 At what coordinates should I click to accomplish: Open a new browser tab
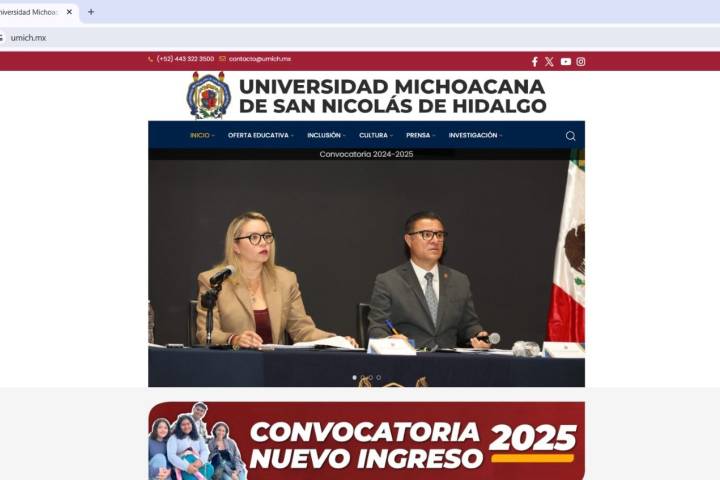tap(91, 12)
